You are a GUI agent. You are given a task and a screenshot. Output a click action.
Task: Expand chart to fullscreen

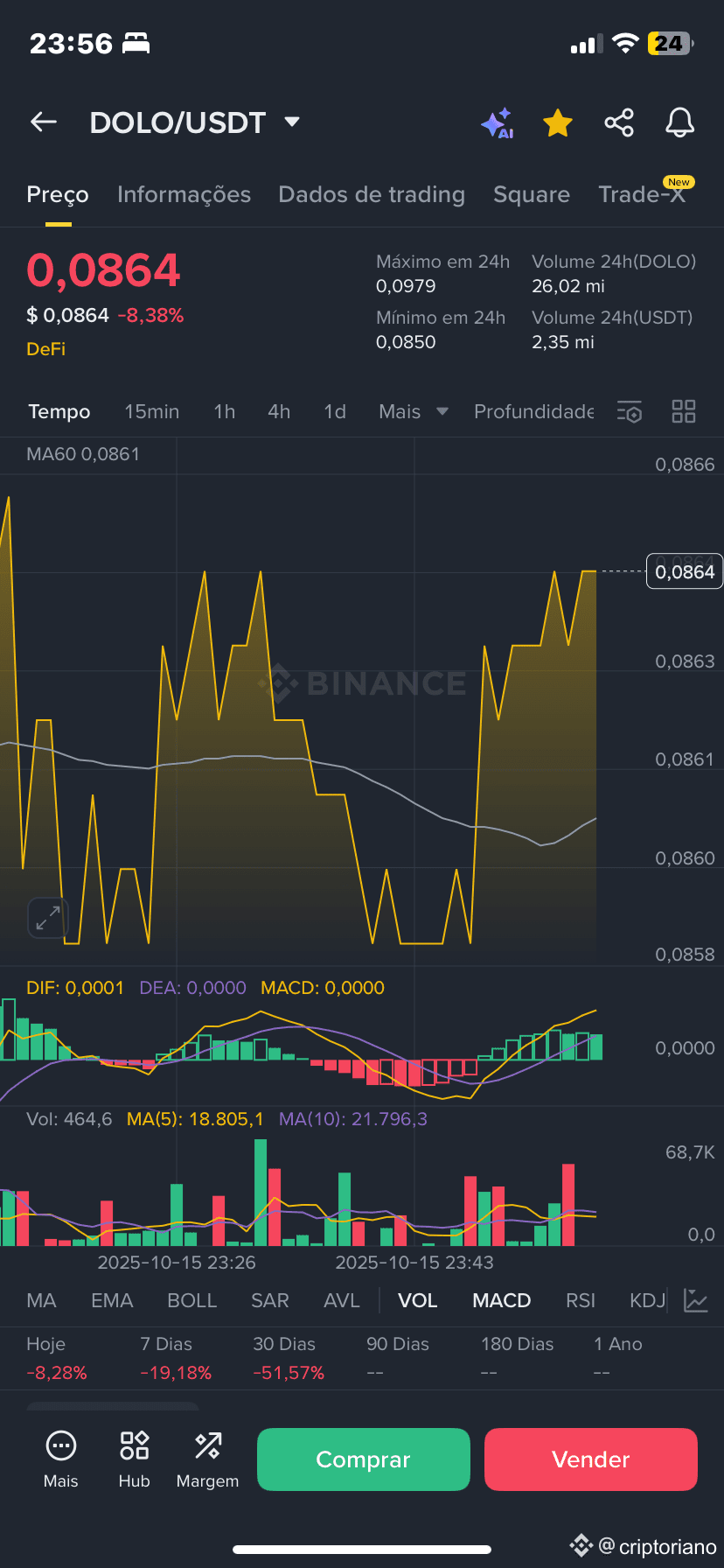click(x=47, y=918)
